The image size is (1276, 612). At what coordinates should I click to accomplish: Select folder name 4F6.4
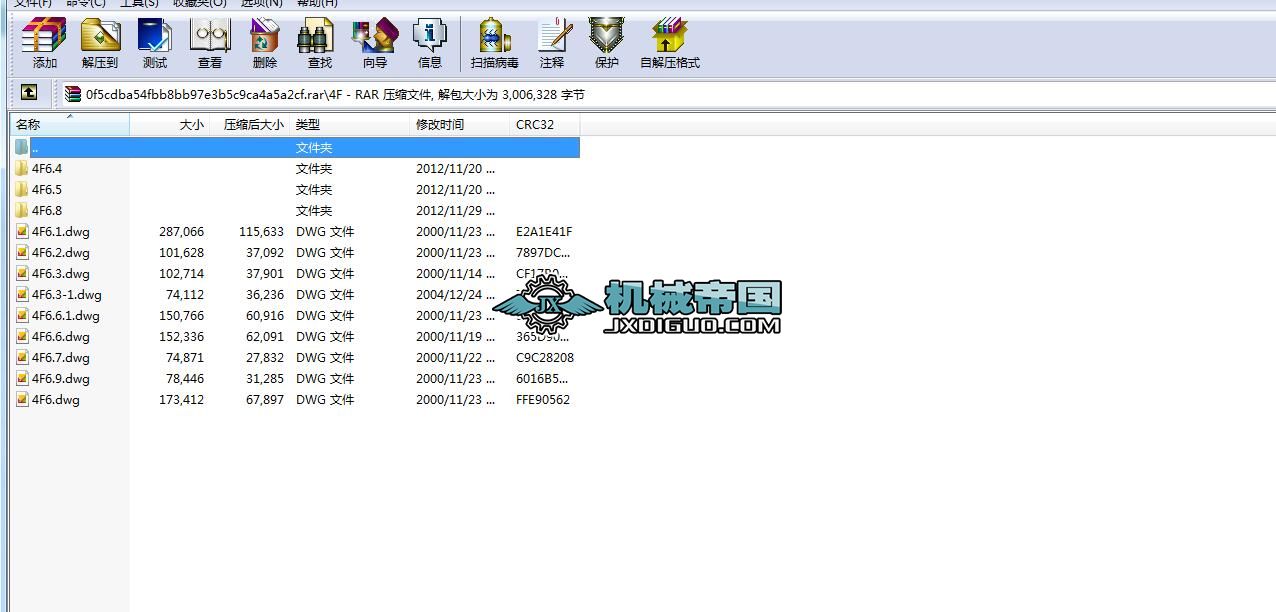tap(47, 168)
